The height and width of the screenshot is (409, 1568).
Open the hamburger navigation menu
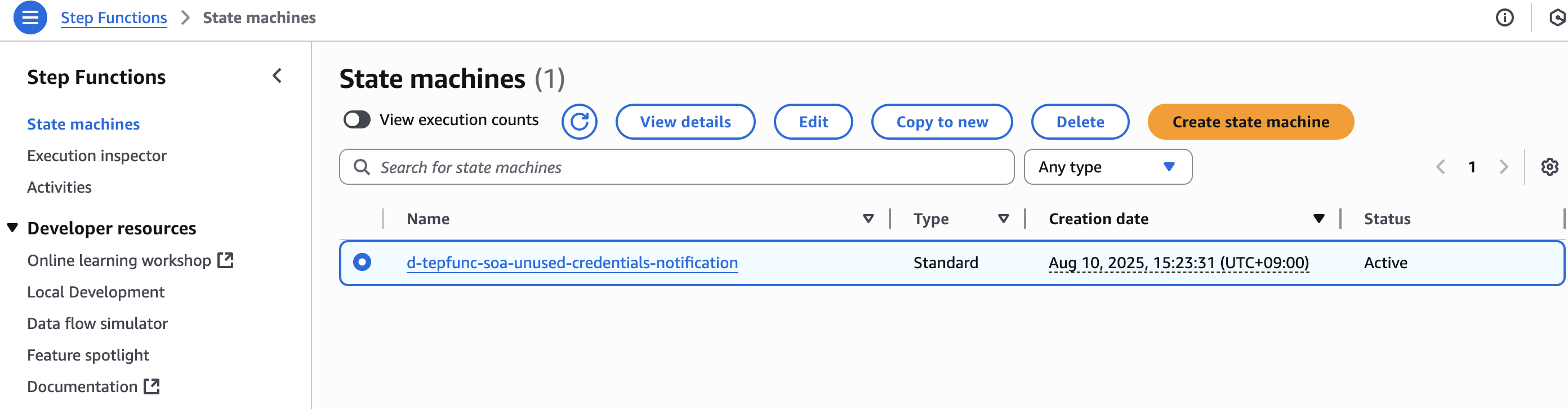[x=30, y=17]
